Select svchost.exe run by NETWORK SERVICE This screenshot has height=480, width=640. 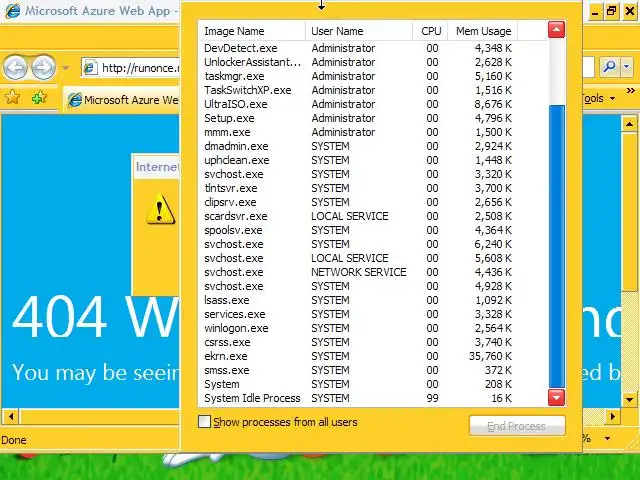coord(358,272)
